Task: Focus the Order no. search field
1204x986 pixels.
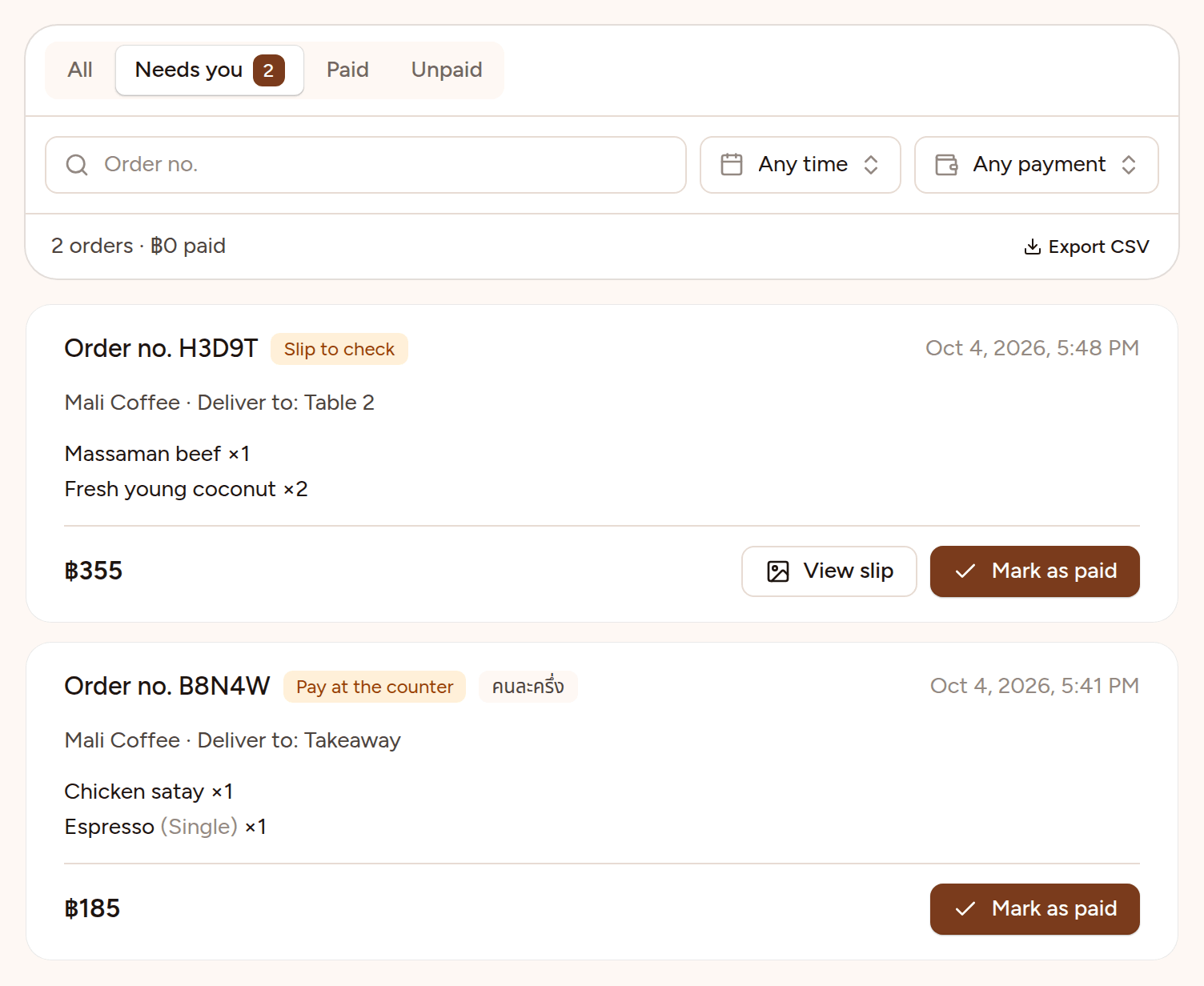Action: point(366,165)
